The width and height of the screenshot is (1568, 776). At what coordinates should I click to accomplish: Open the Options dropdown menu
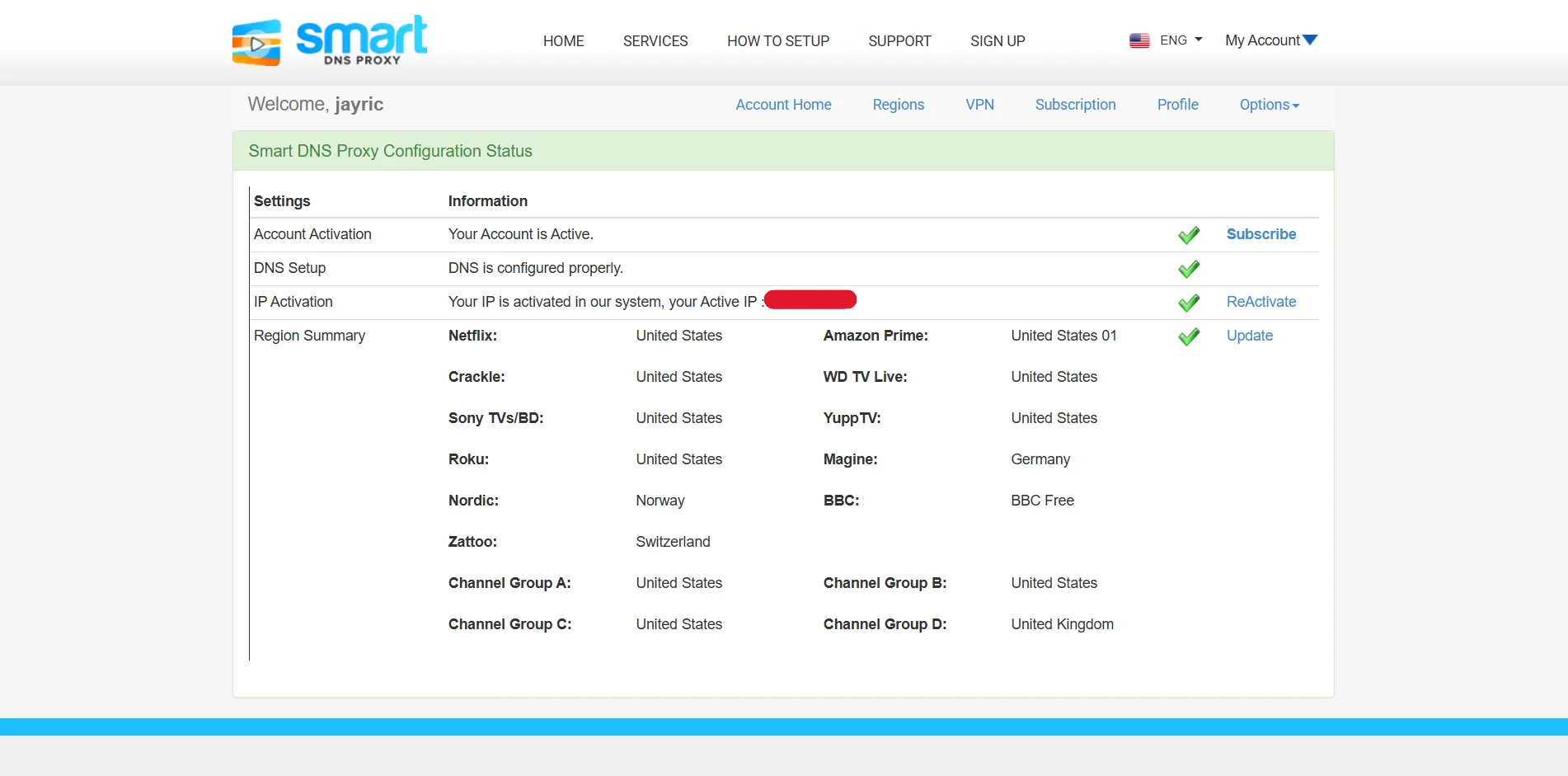click(x=1269, y=105)
